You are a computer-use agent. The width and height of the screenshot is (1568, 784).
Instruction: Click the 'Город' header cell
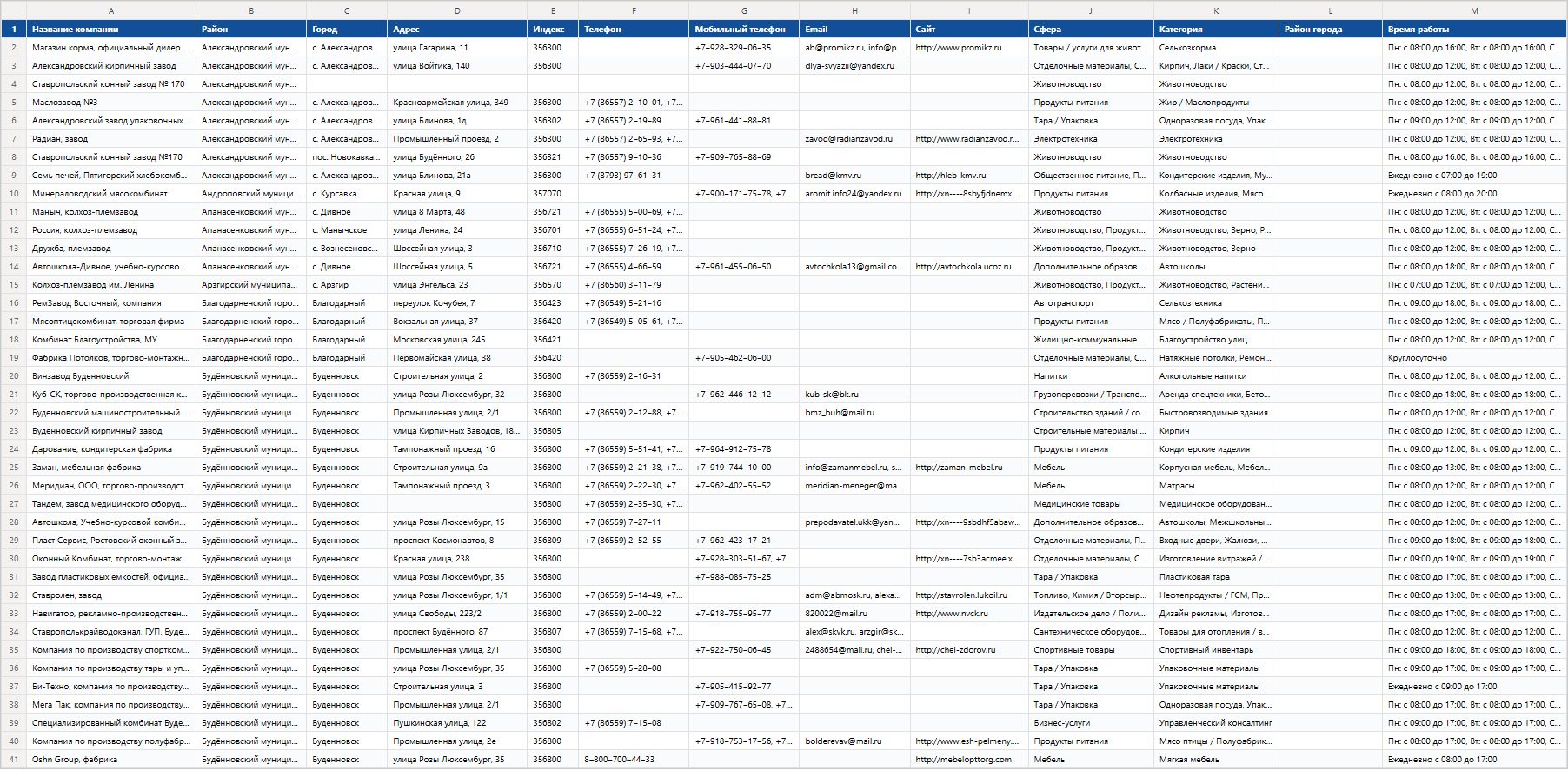click(x=347, y=29)
